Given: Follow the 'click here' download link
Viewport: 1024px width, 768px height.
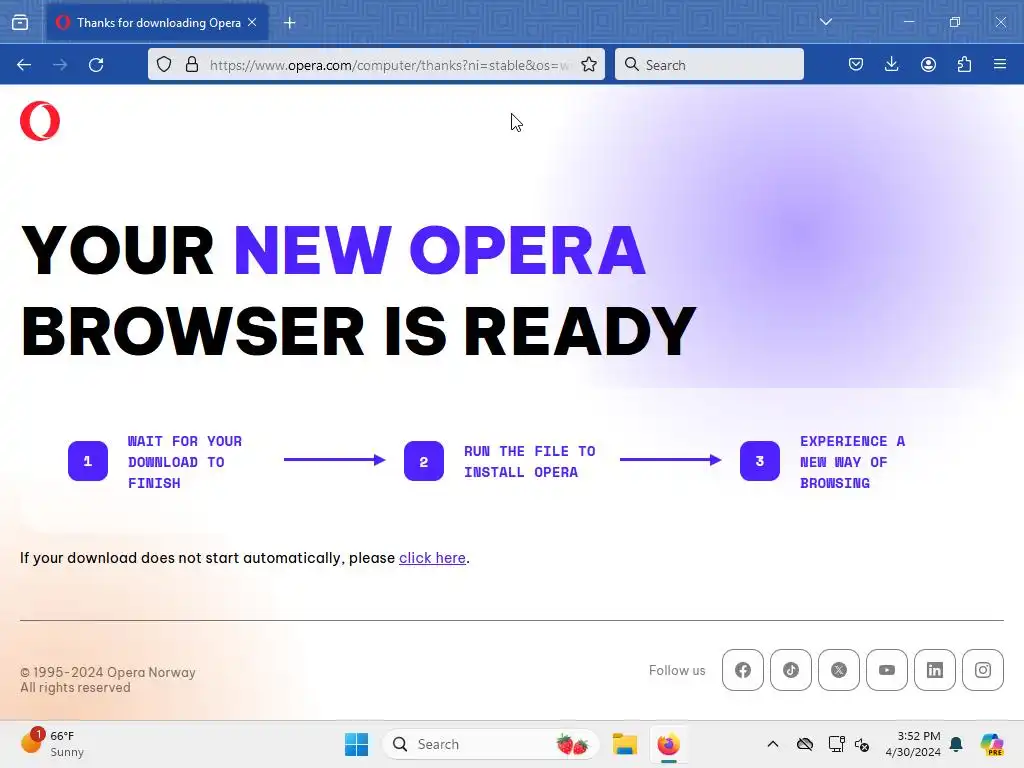Looking at the screenshot, I should click(x=432, y=558).
